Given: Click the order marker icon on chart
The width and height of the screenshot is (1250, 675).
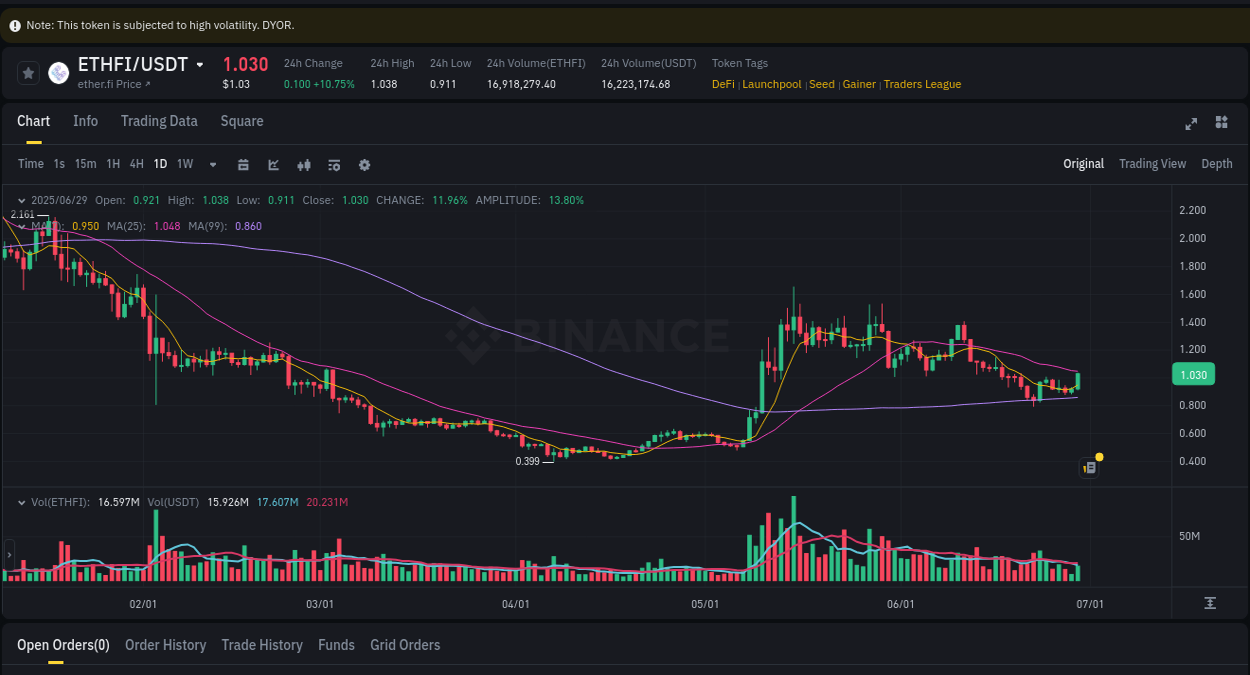Looking at the screenshot, I should (x=1090, y=467).
